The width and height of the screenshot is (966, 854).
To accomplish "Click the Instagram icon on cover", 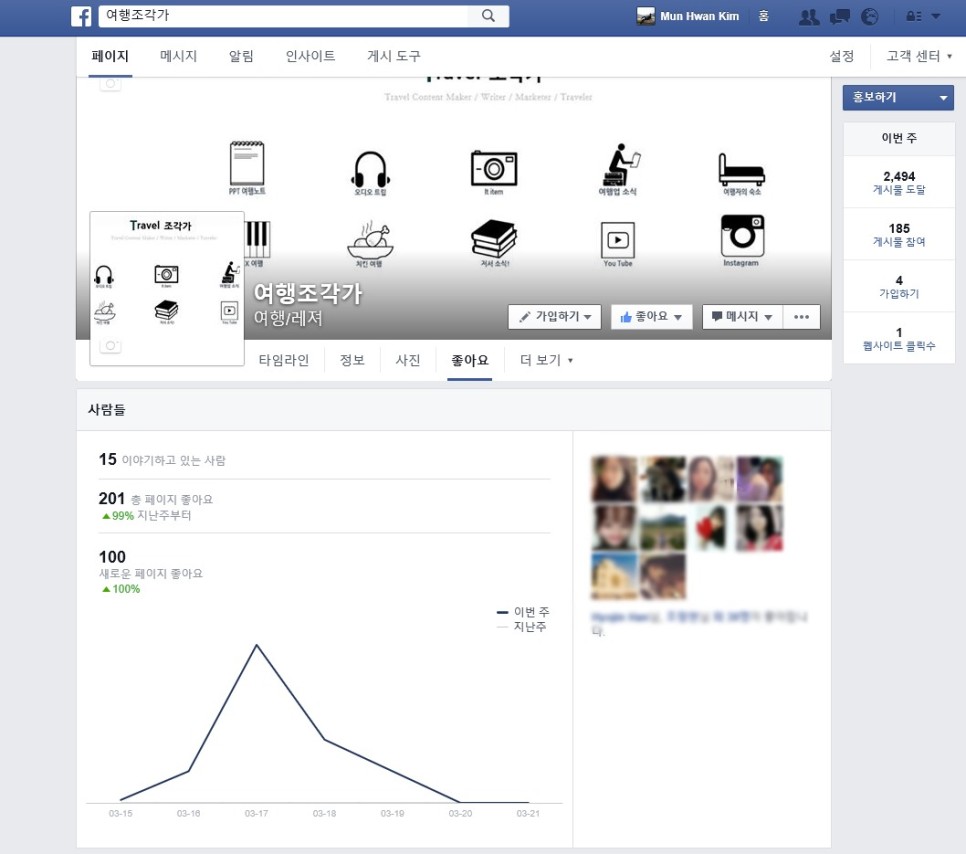I will [x=742, y=235].
